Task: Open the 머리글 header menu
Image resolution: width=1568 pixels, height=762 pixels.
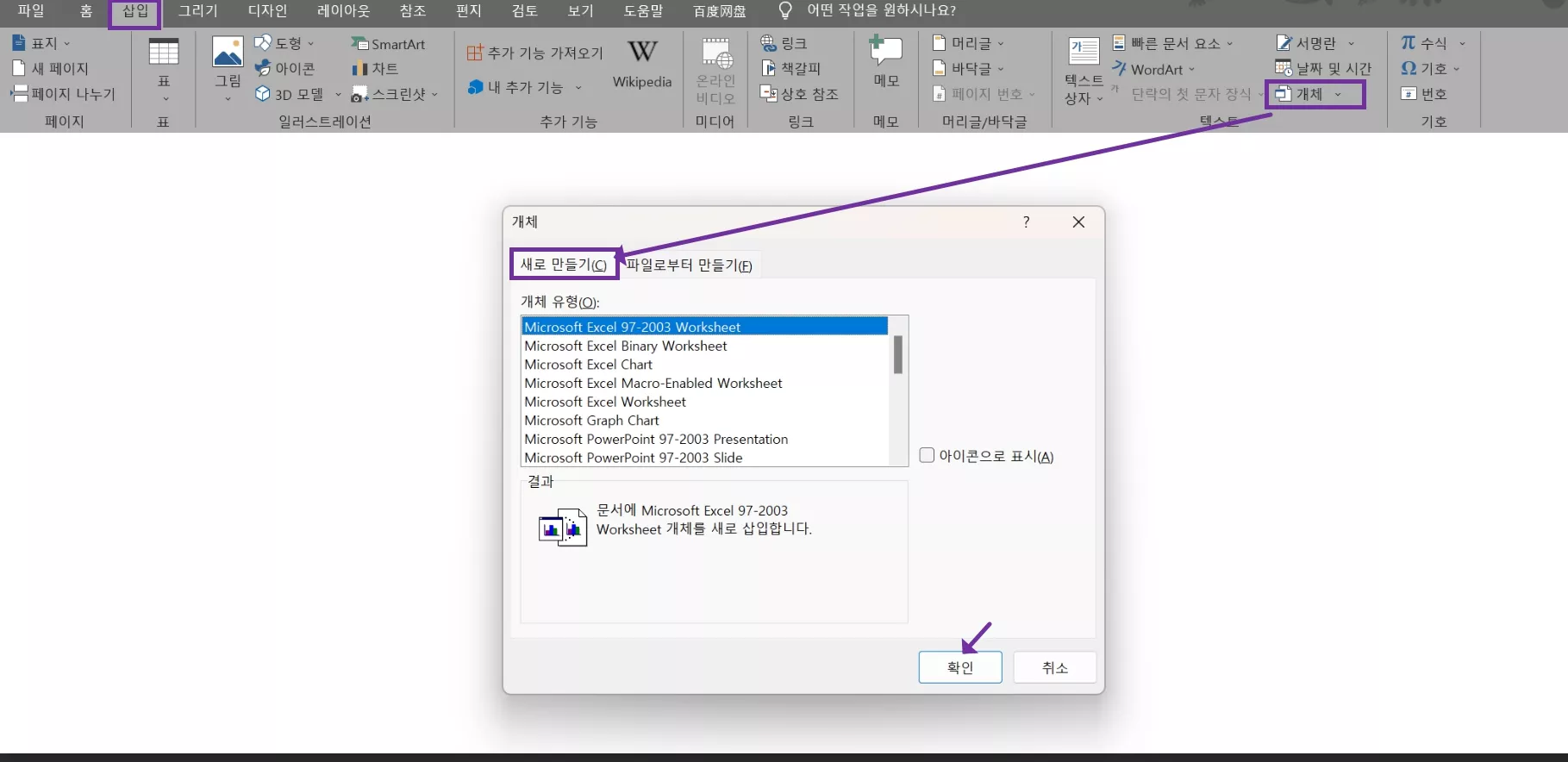Action: coord(968,43)
